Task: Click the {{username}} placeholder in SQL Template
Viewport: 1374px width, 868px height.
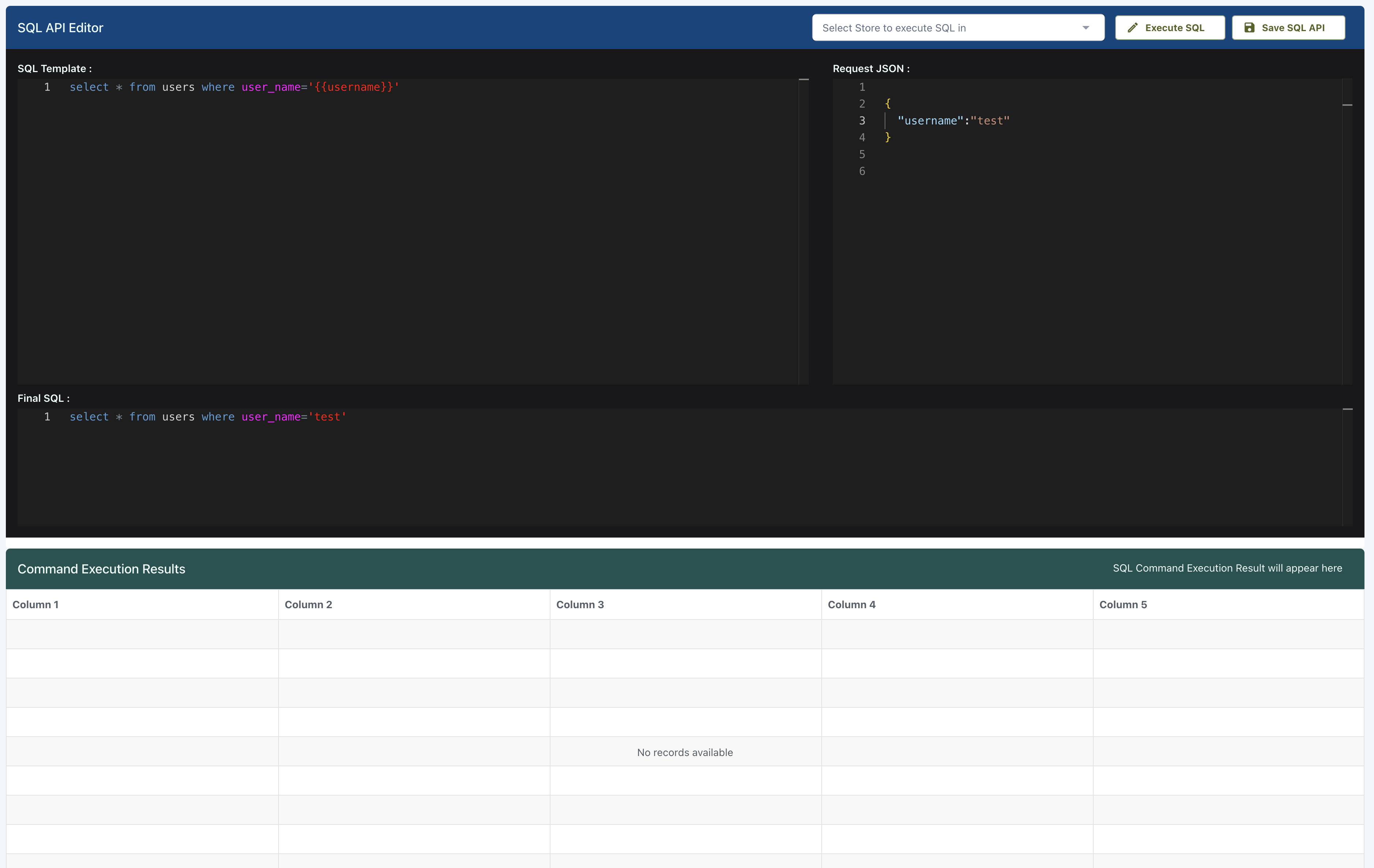Action: click(x=354, y=87)
